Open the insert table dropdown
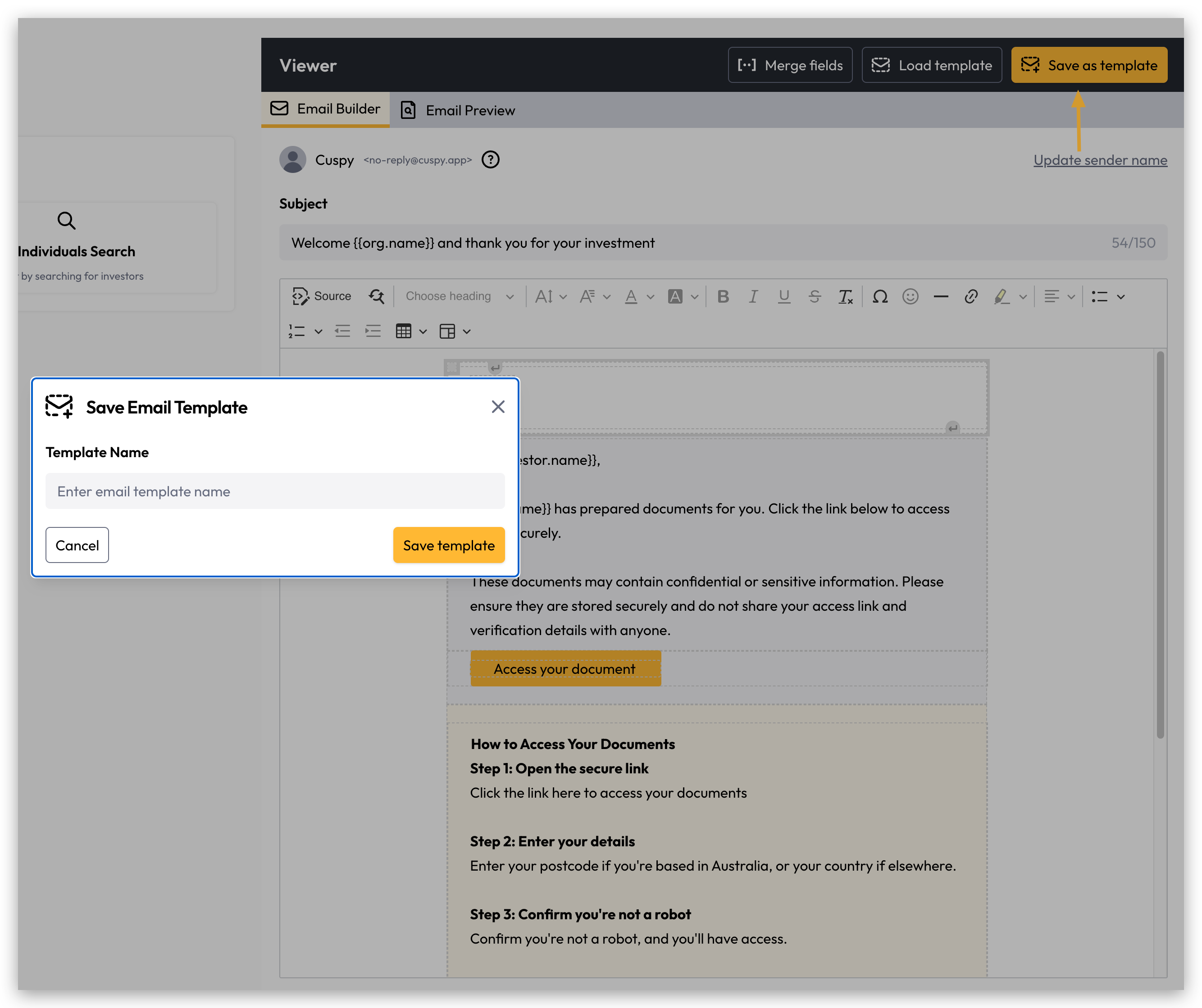The height and width of the screenshot is (1008, 1202). tap(411, 331)
